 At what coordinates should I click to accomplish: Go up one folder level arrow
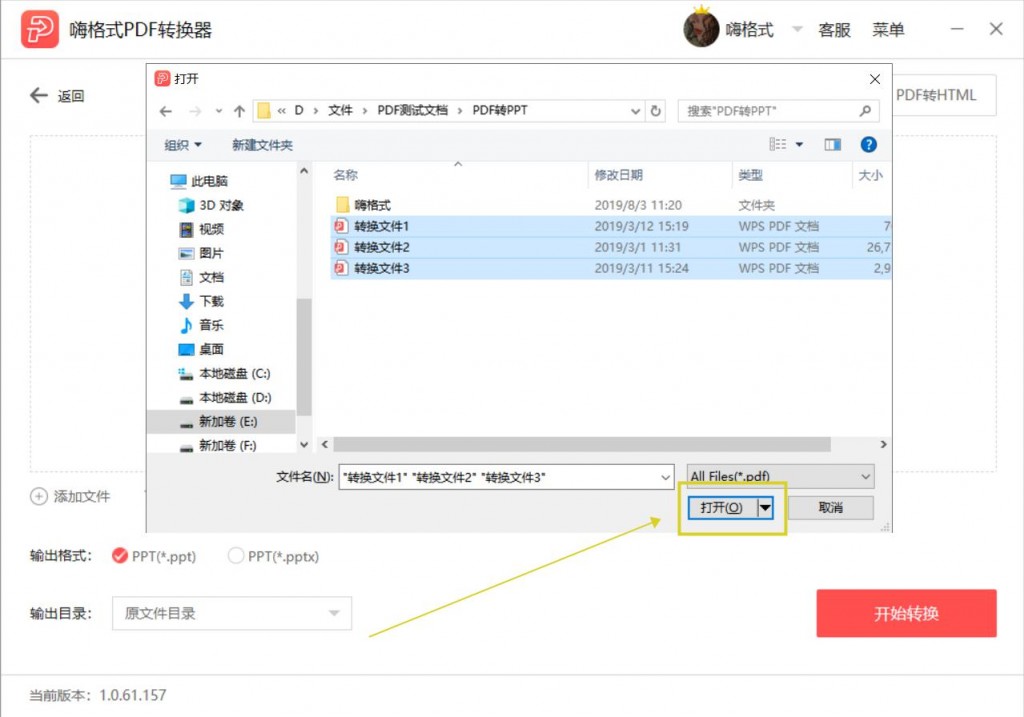tap(239, 111)
